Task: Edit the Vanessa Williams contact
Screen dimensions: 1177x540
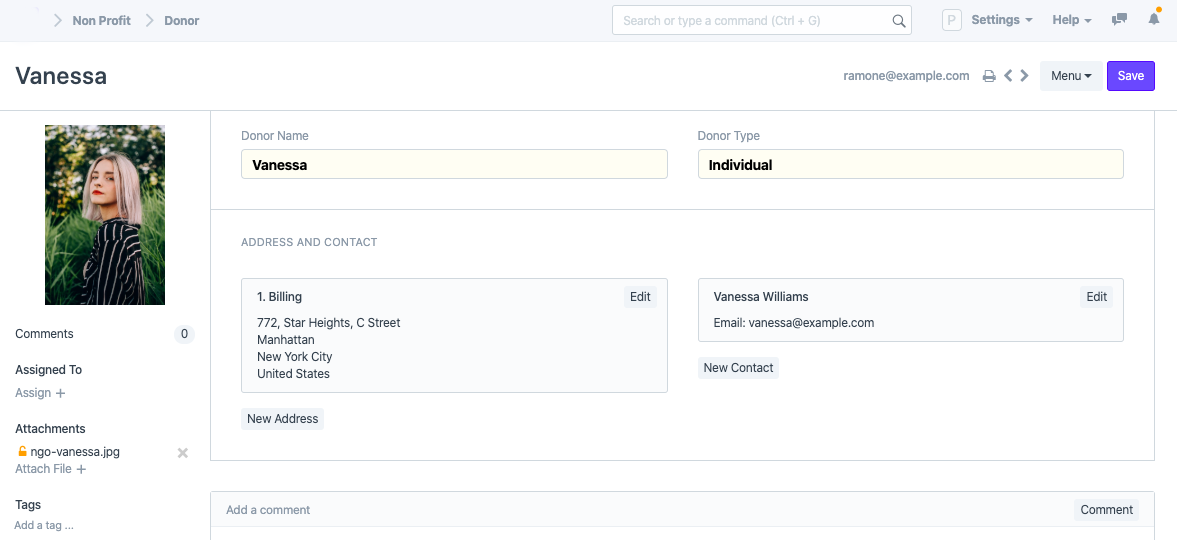Action: point(1096,297)
